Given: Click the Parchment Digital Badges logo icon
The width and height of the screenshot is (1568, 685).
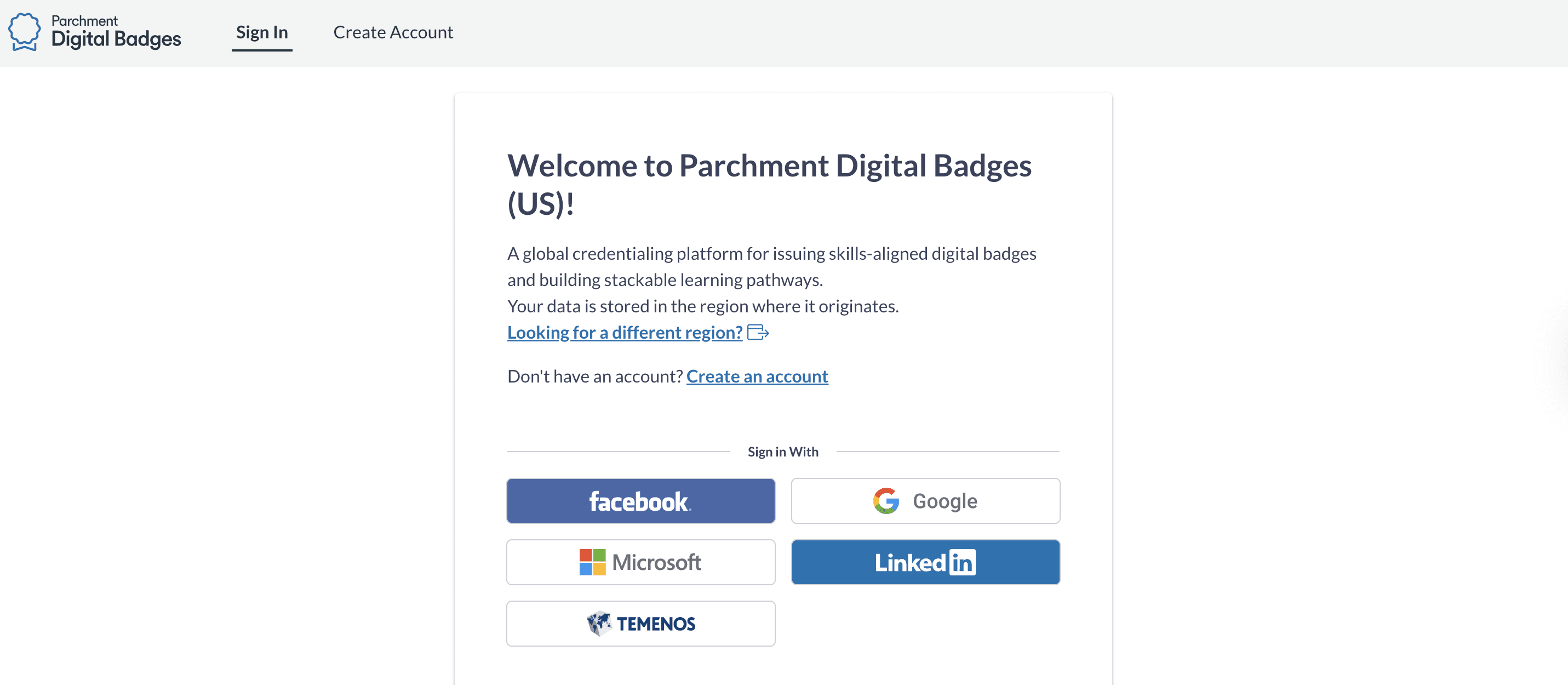Looking at the screenshot, I should 24,32.
